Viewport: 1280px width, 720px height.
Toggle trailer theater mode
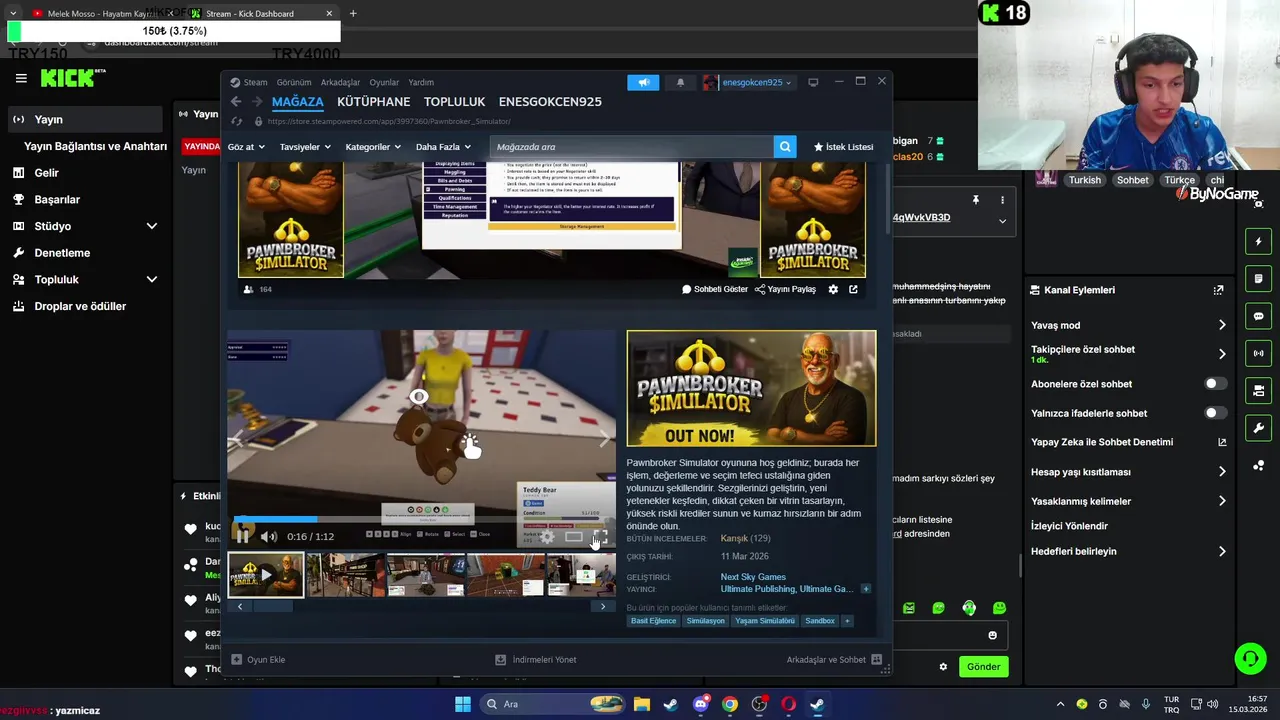573,537
